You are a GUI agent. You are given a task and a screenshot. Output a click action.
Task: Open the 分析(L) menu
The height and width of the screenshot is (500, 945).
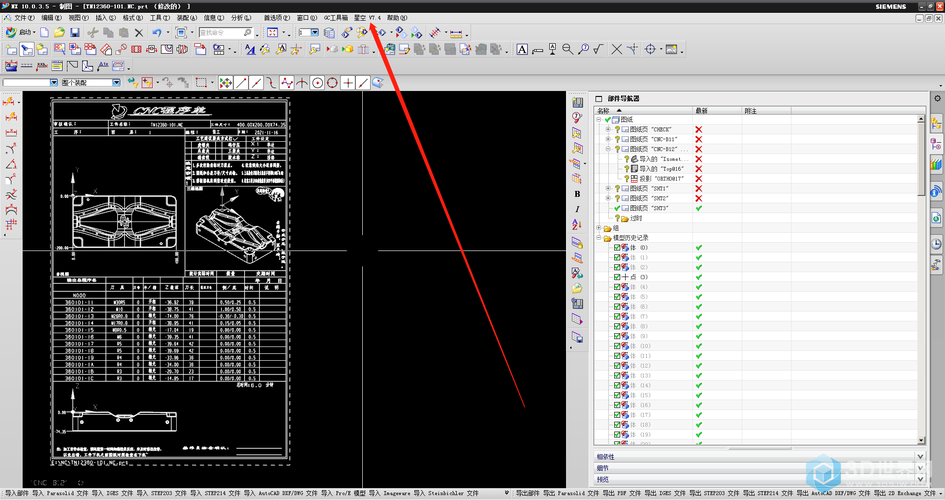click(240, 18)
